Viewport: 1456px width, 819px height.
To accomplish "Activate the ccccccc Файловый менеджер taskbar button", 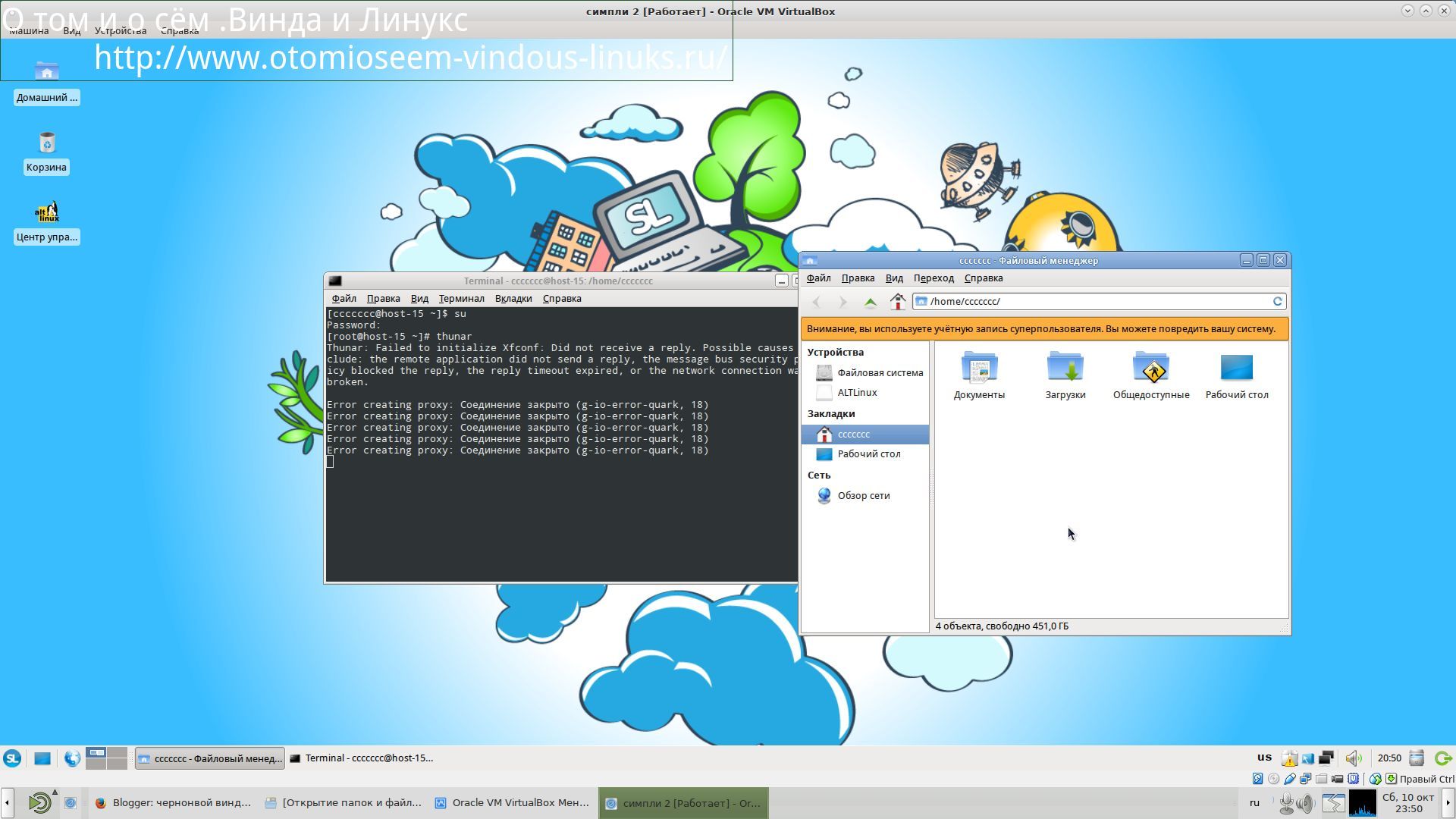I will pyautogui.click(x=210, y=758).
